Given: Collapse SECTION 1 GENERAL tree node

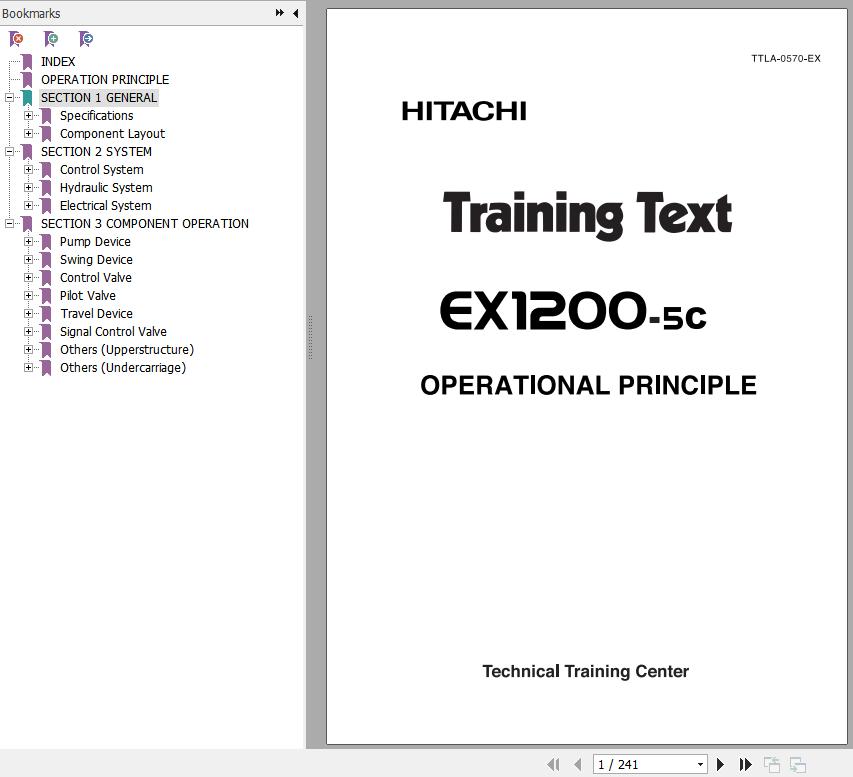Looking at the screenshot, I should point(9,98).
